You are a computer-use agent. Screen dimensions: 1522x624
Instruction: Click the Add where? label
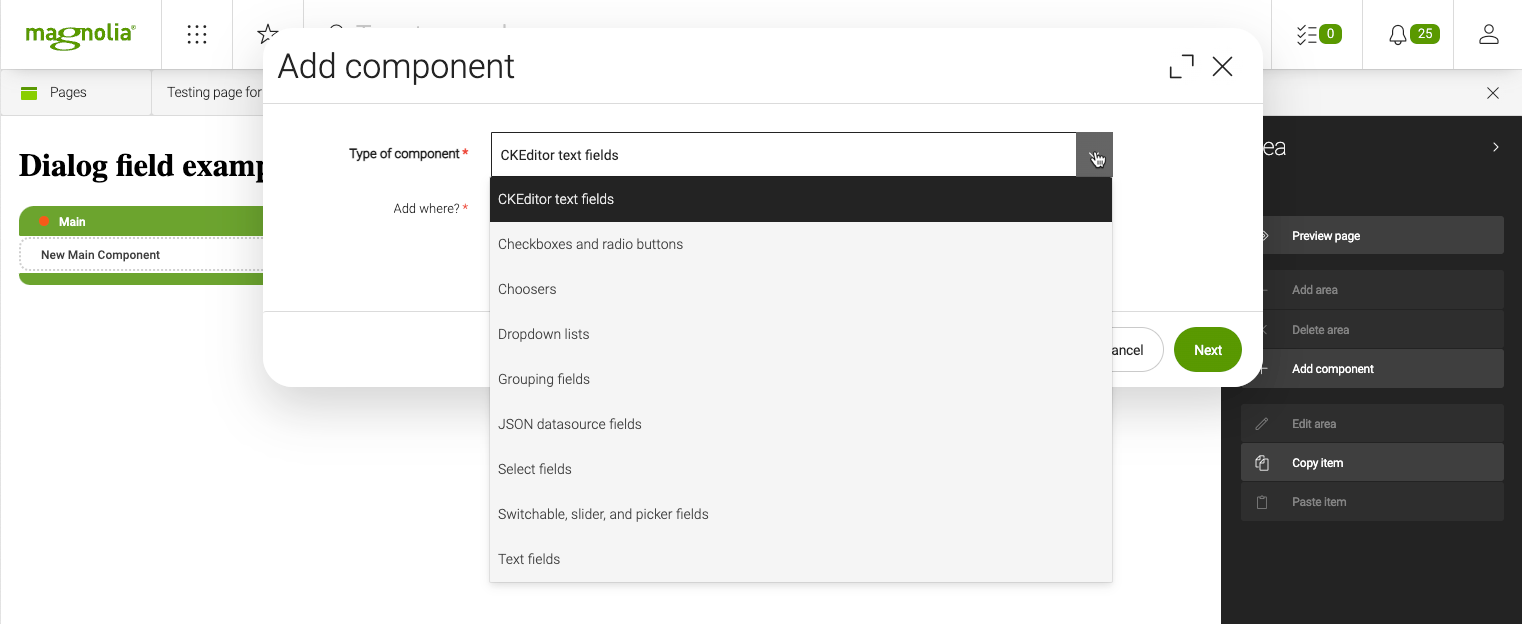(x=431, y=208)
